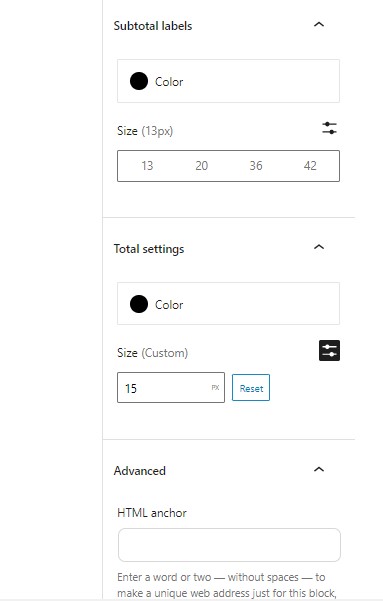
Task: Click the HTML anchor text field
Action: pos(229,545)
